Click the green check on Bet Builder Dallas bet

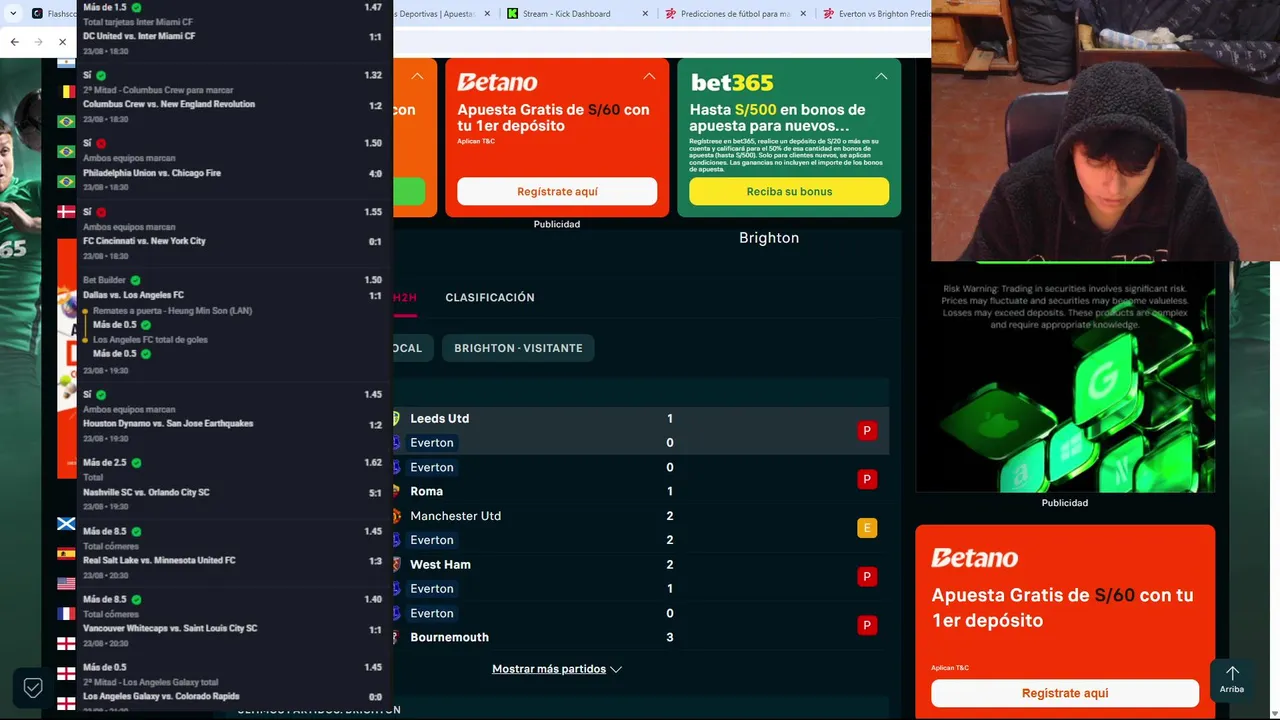pyautogui.click(x=135, y=280)
